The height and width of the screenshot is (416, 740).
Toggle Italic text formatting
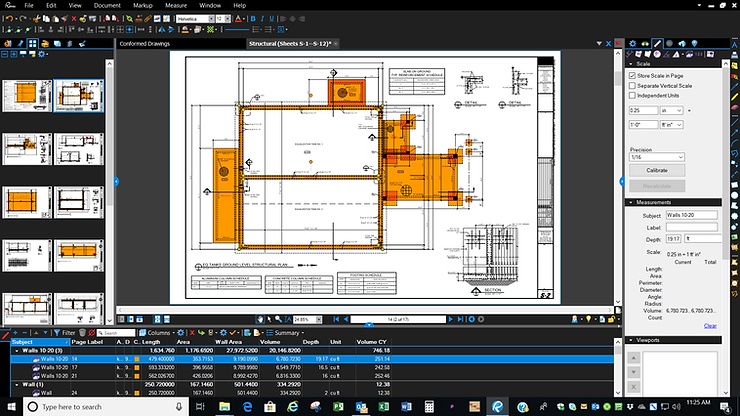pos(262,19)
